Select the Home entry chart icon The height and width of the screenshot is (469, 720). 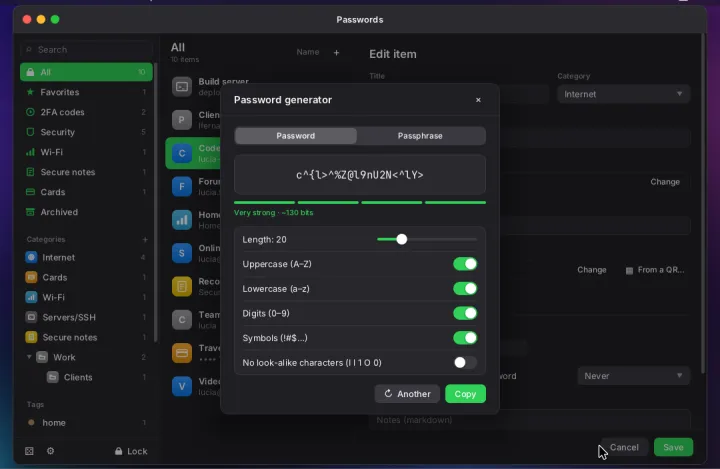pyautogui.click(x=182, y=220)
